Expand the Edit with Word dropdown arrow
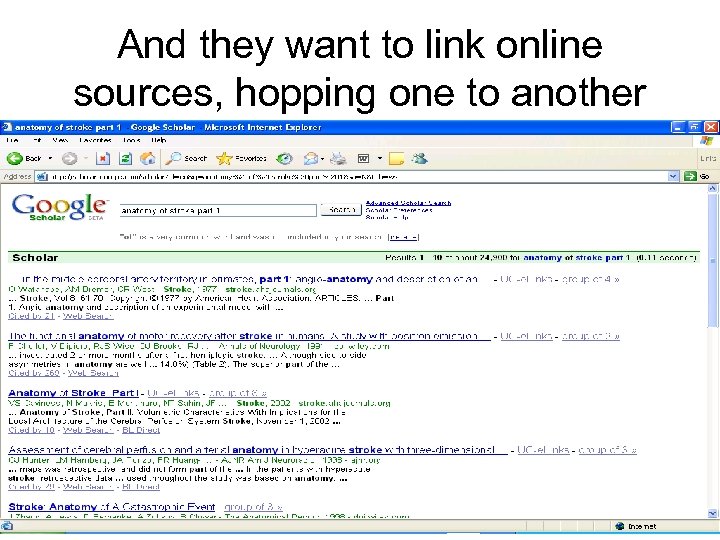This screenshot has width=720, height=540. pyautogui.click(x=380, y=159)
